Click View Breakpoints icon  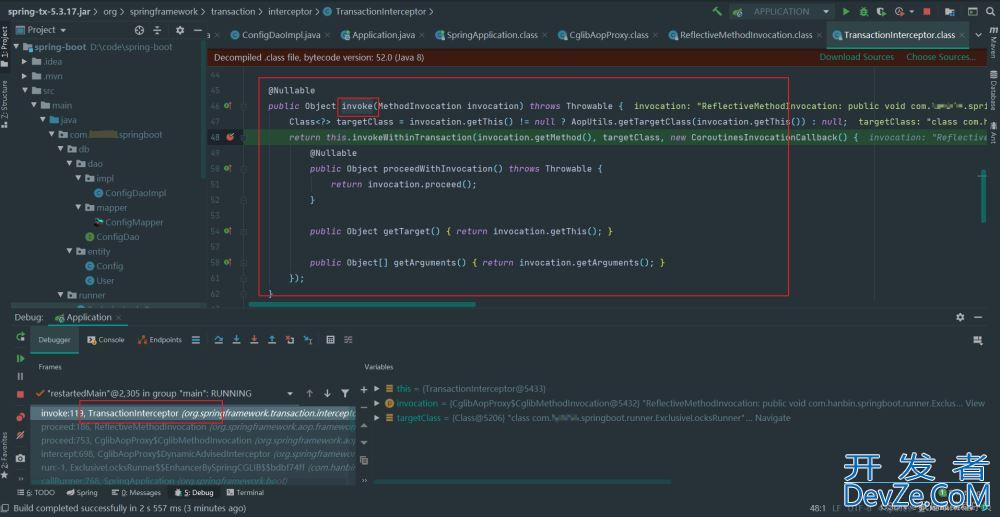tap(20, 417)
